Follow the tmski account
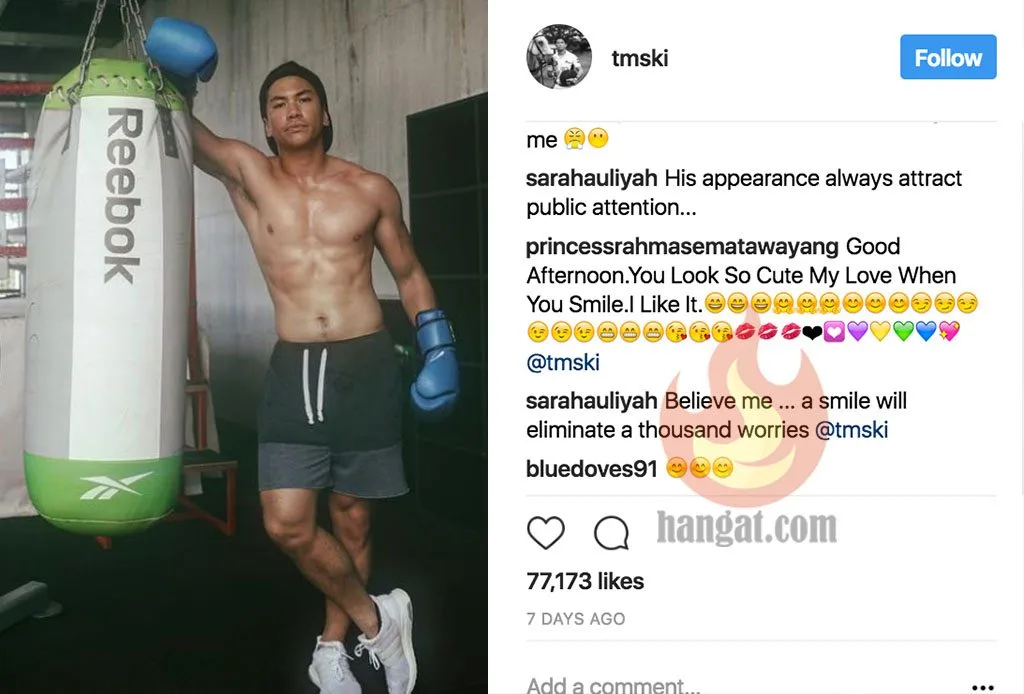This screenshot has width=1024, height=694. pos(948,57)
